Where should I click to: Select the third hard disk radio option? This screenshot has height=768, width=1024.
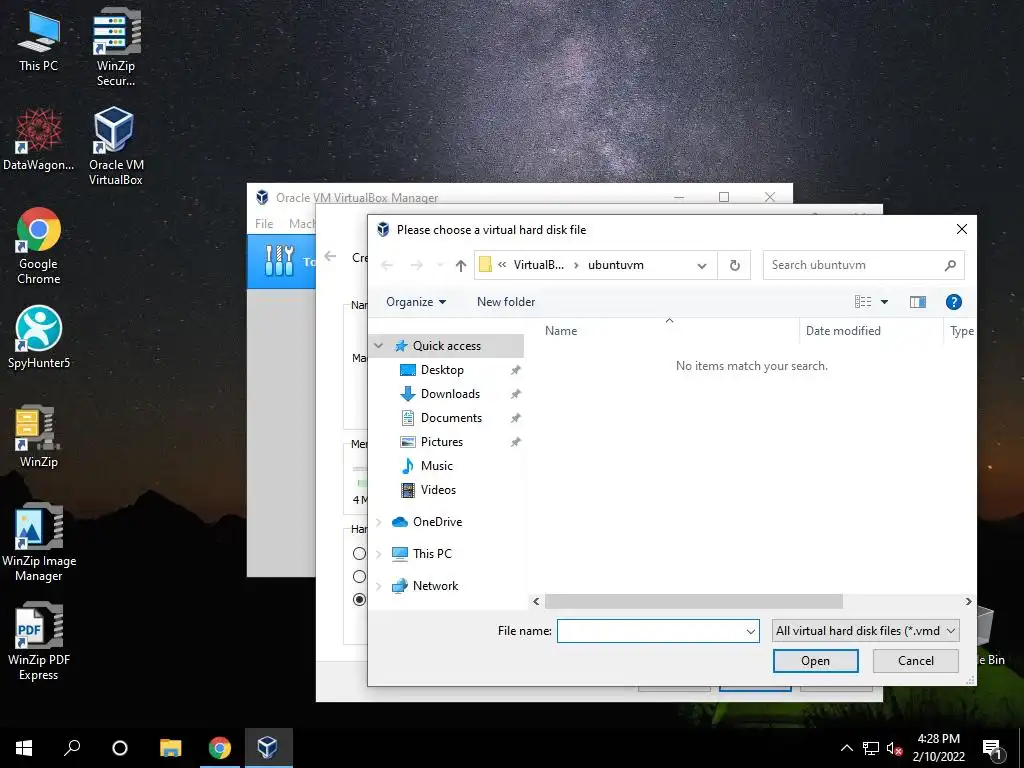[x=359, y=600]
